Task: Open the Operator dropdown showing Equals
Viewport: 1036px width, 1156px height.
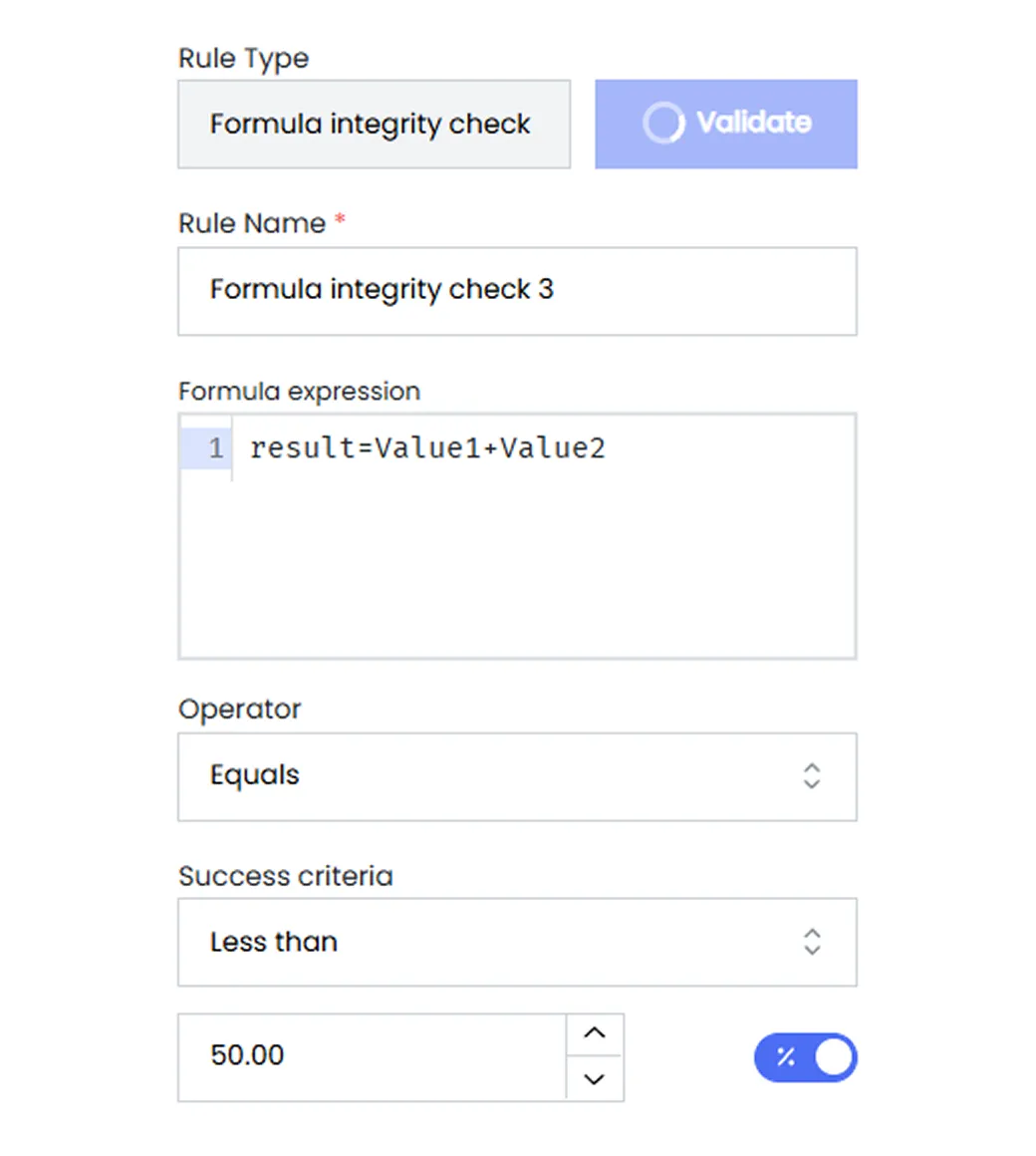Action: click(x=517, y=776)
